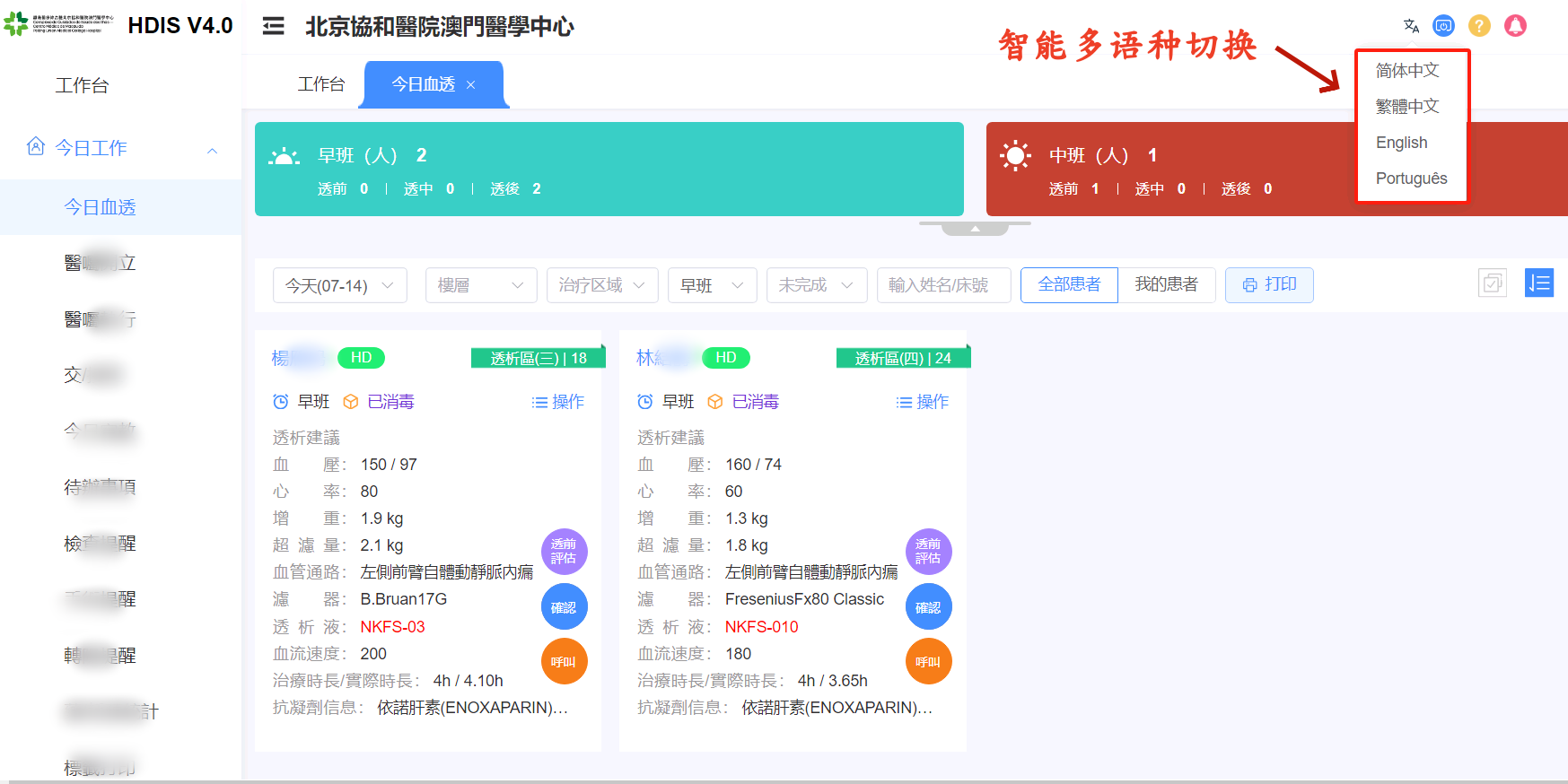Collapse the shift summary panel handle
The height and width of the screenshot is (784, 1568).
[x=975, y=229]
